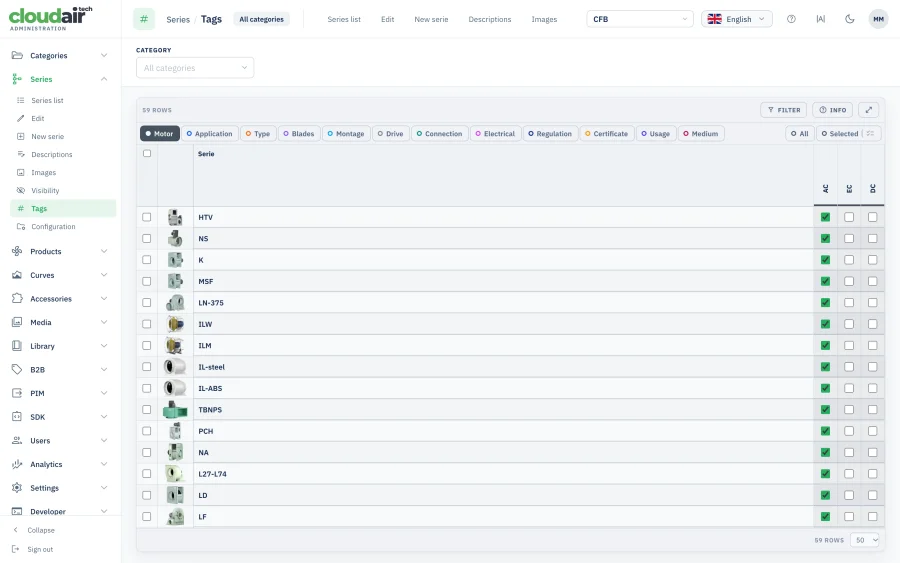Expand the Settings chevron in sidebar

[104, 487]
